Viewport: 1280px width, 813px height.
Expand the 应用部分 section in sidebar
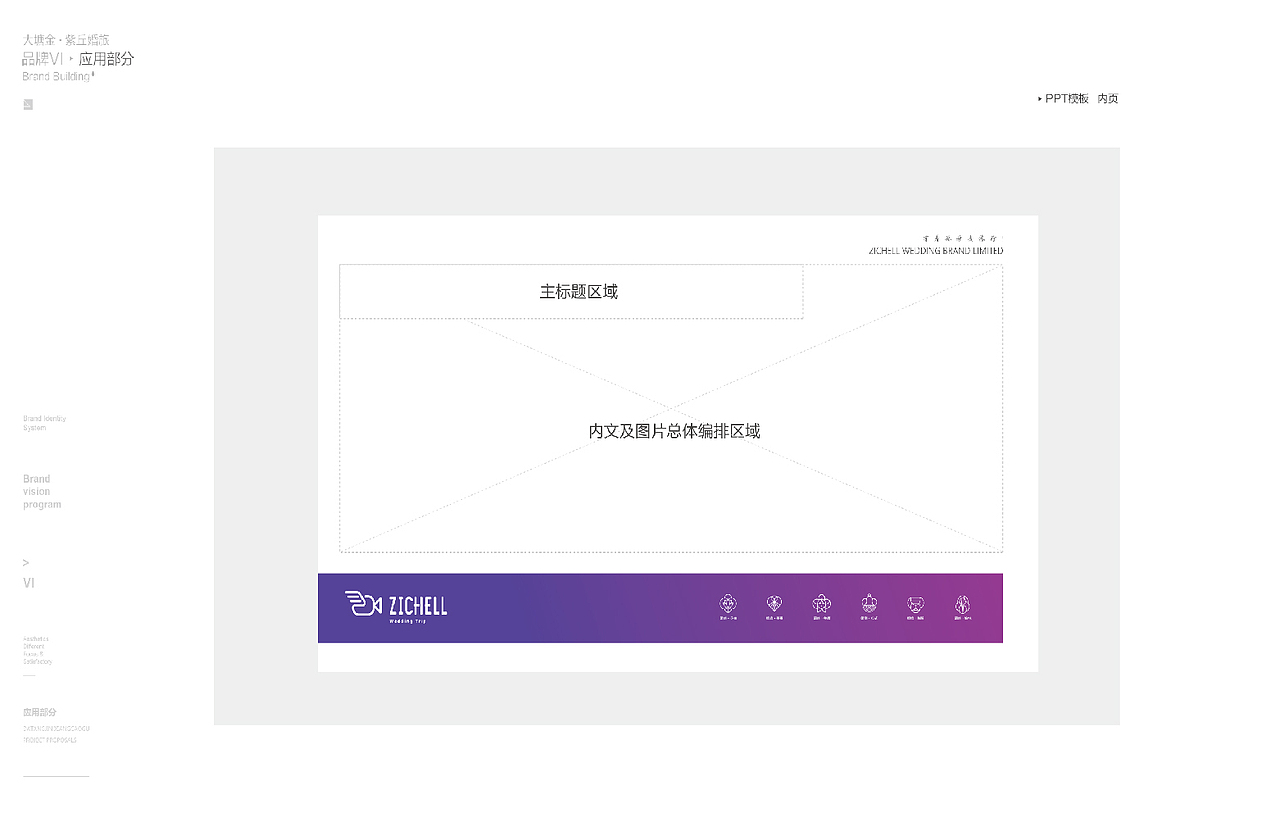pyautogui.click(x=39, y=712)
